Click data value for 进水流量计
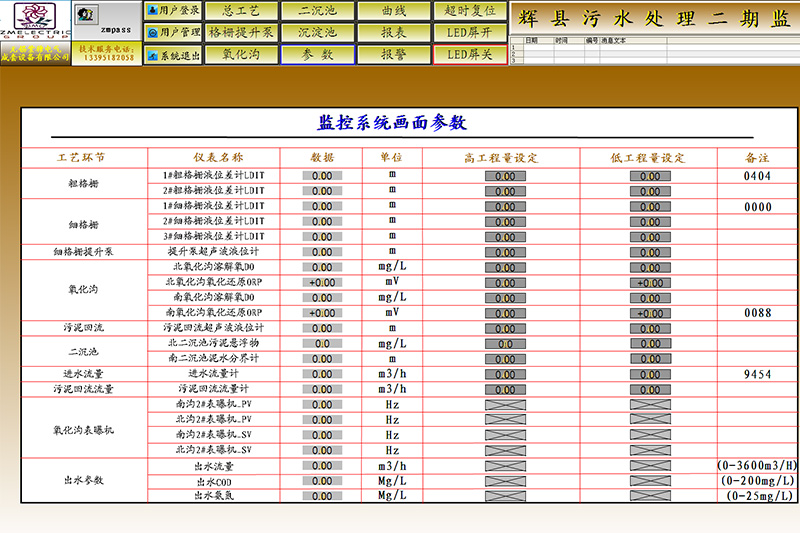 point(322,374)
